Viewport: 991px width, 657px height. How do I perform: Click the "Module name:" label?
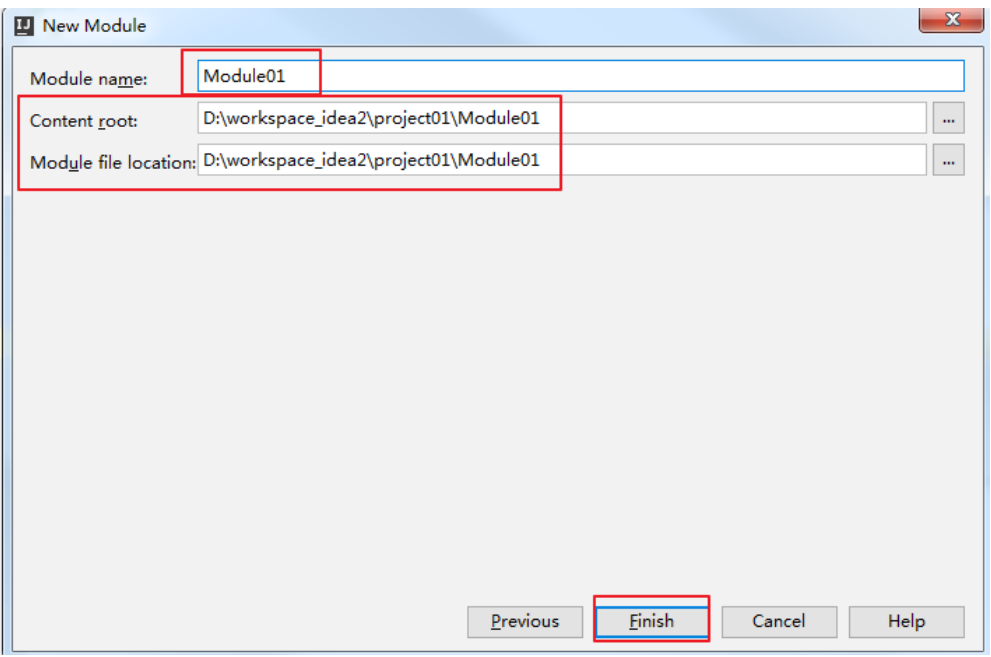(x=88, y=79)
